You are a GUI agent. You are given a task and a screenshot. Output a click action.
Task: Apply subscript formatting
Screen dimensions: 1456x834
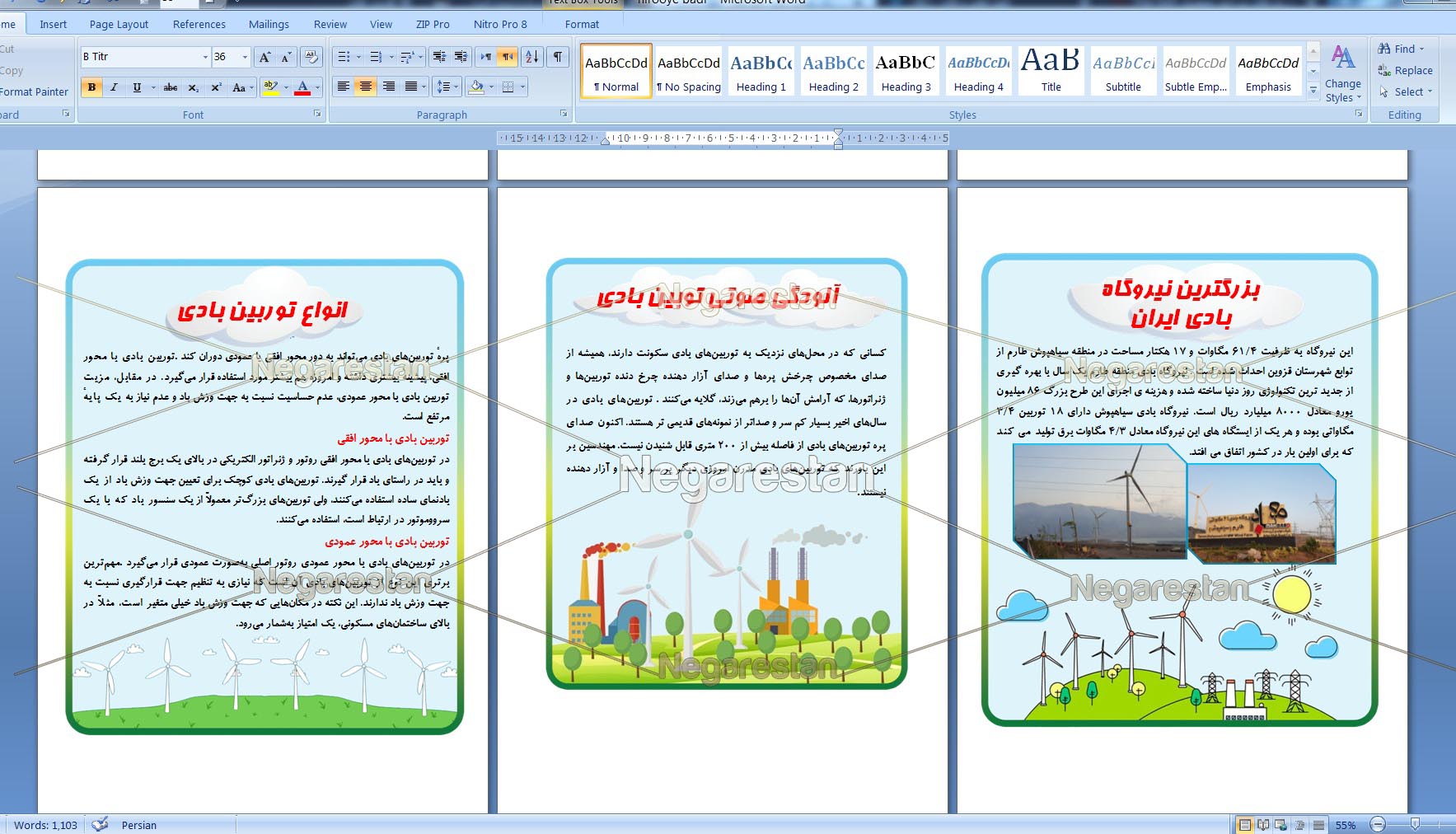pyautogui.click(x=193, y=87)
